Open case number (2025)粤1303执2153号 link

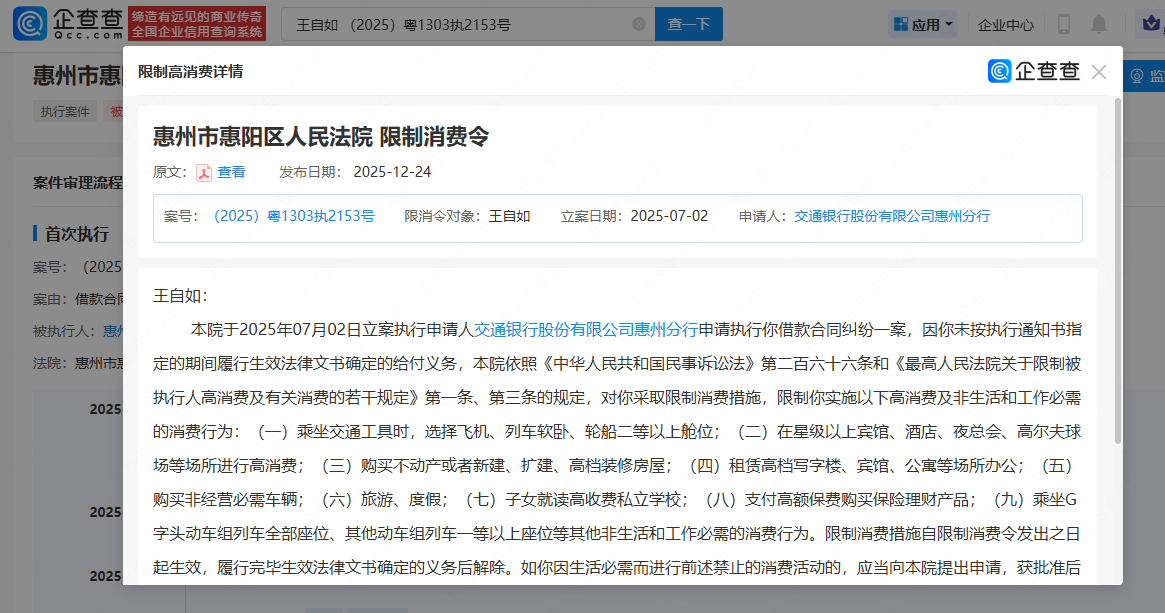point(293,216)
